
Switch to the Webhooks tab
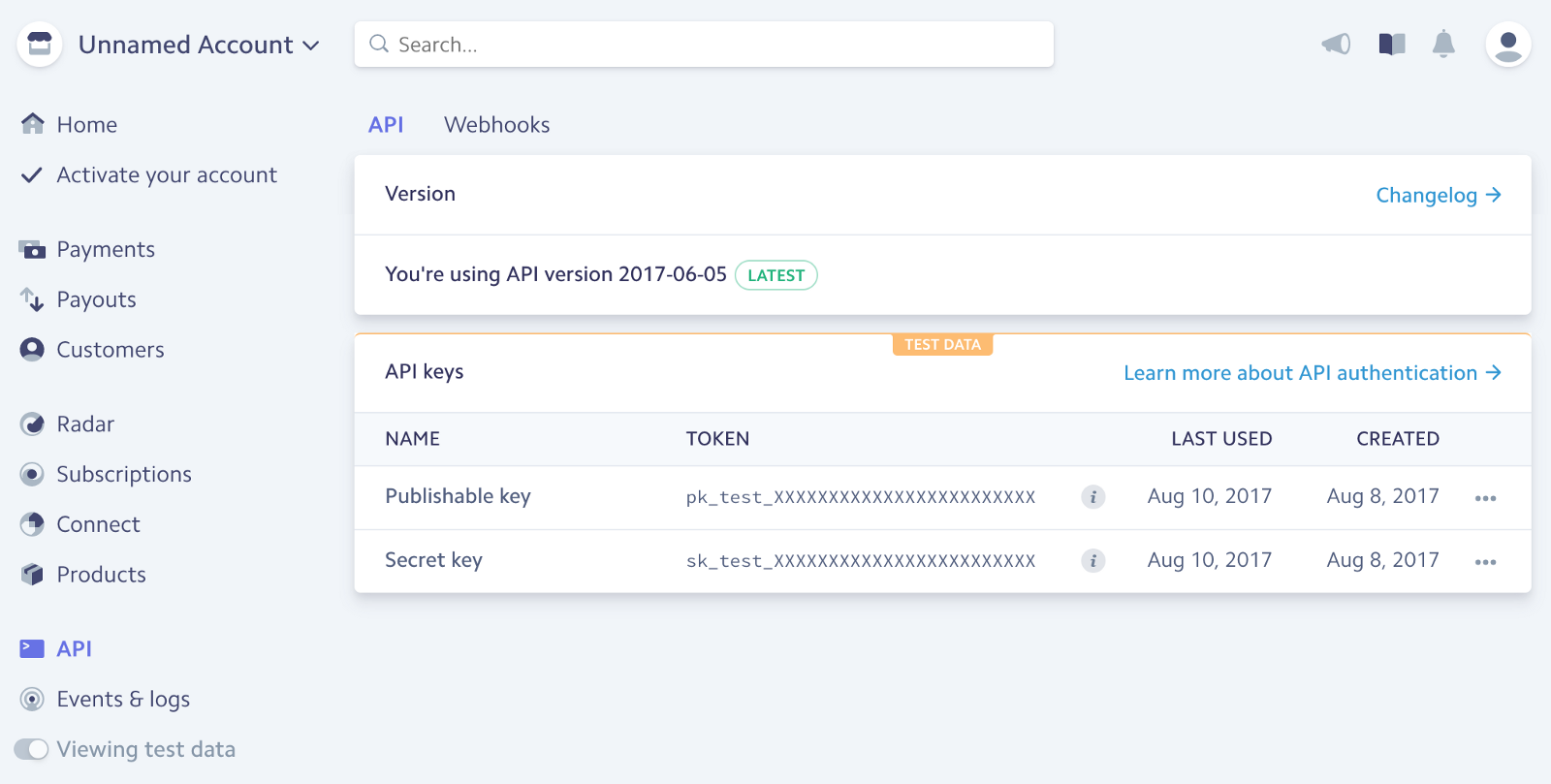[x=496, y=125]
